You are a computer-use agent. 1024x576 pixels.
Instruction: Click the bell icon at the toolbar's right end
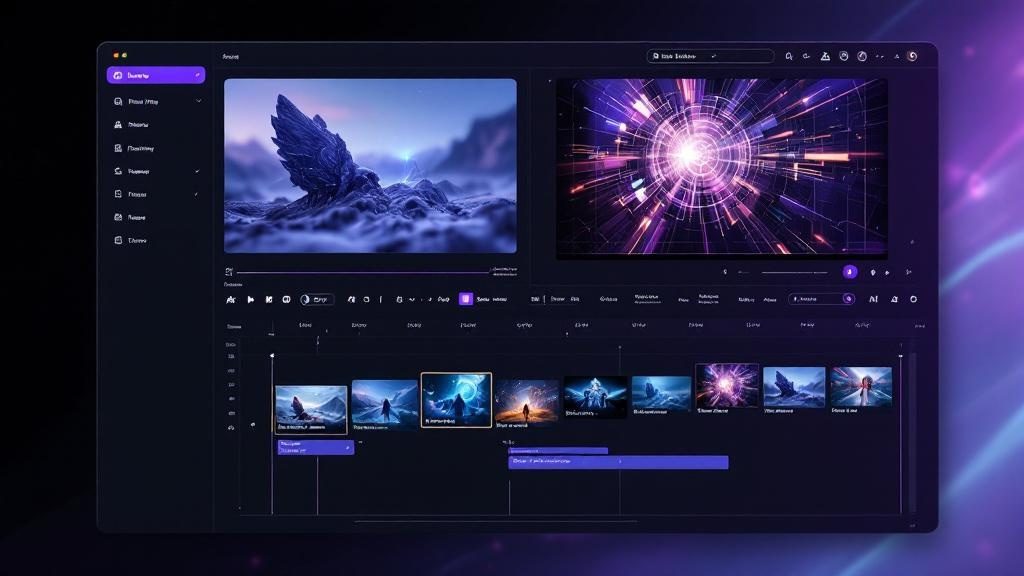895,299
